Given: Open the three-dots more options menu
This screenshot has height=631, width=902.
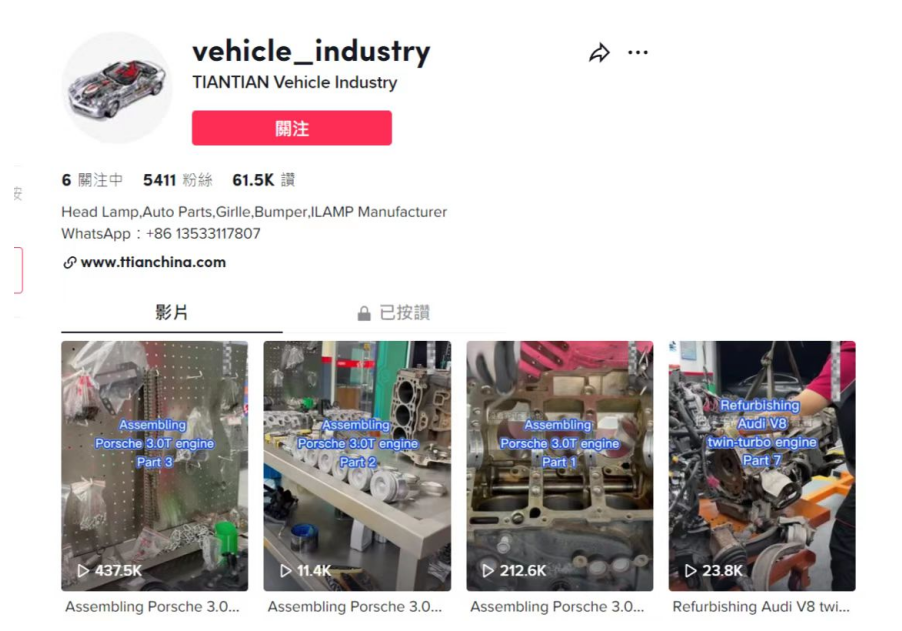Looking at the screenshot, I should 637,53.
